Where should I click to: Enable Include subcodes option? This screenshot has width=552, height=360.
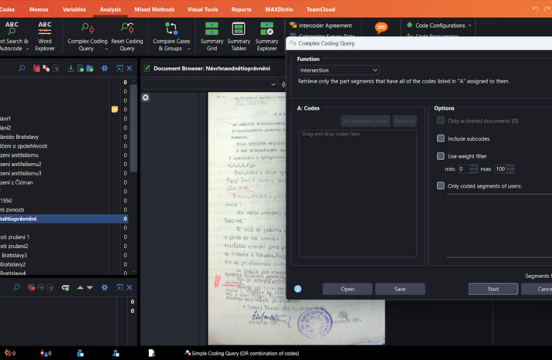coord(440,138)
